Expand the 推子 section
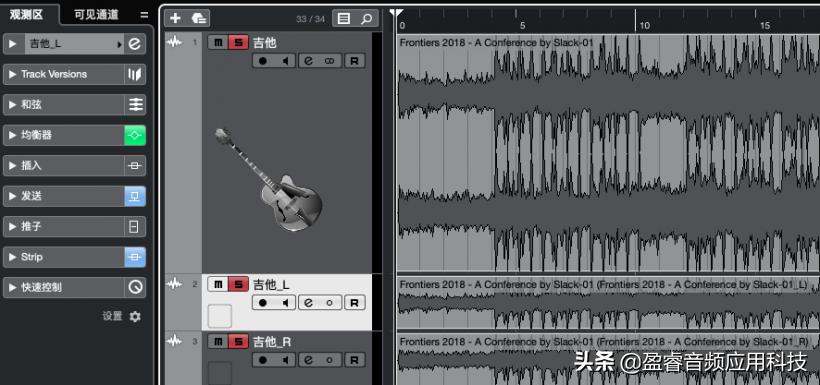 click(13, 227)
